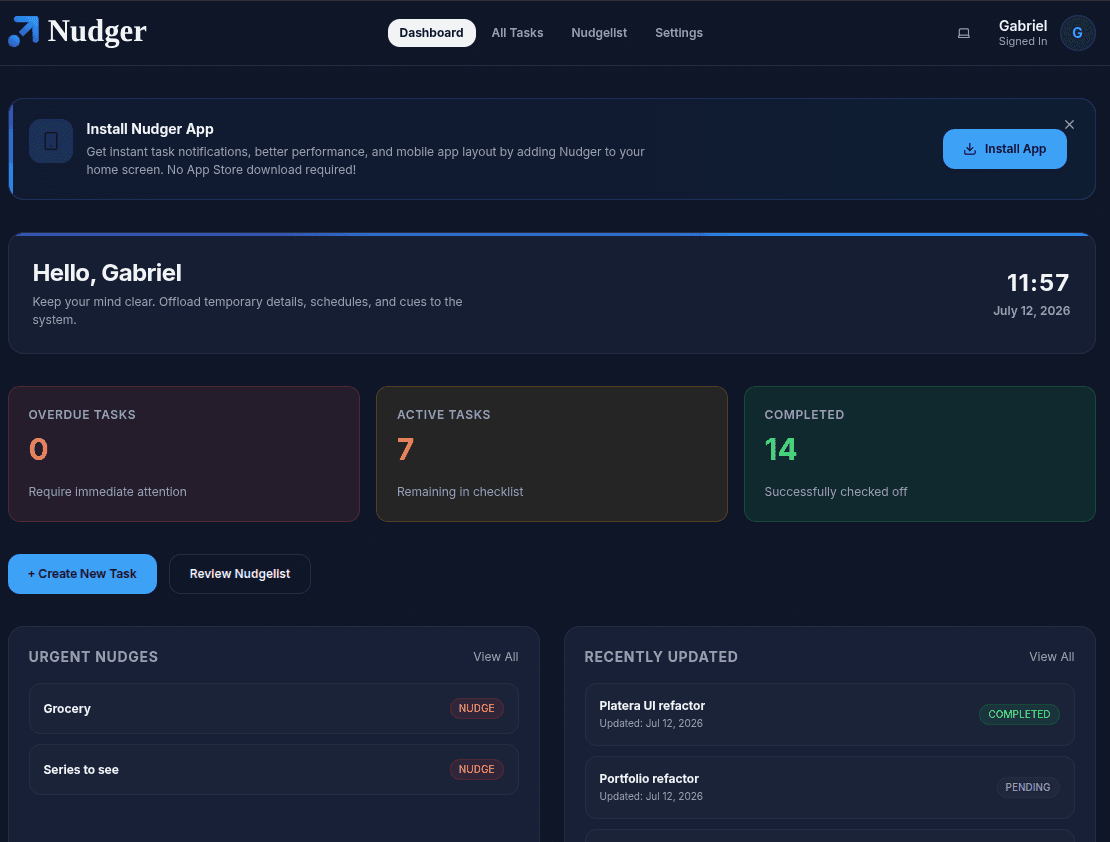This screenshot has width=1110, height=842.
Task: Click the RECENTLY UPDATED heading
Action: click(x=660, y=656)
